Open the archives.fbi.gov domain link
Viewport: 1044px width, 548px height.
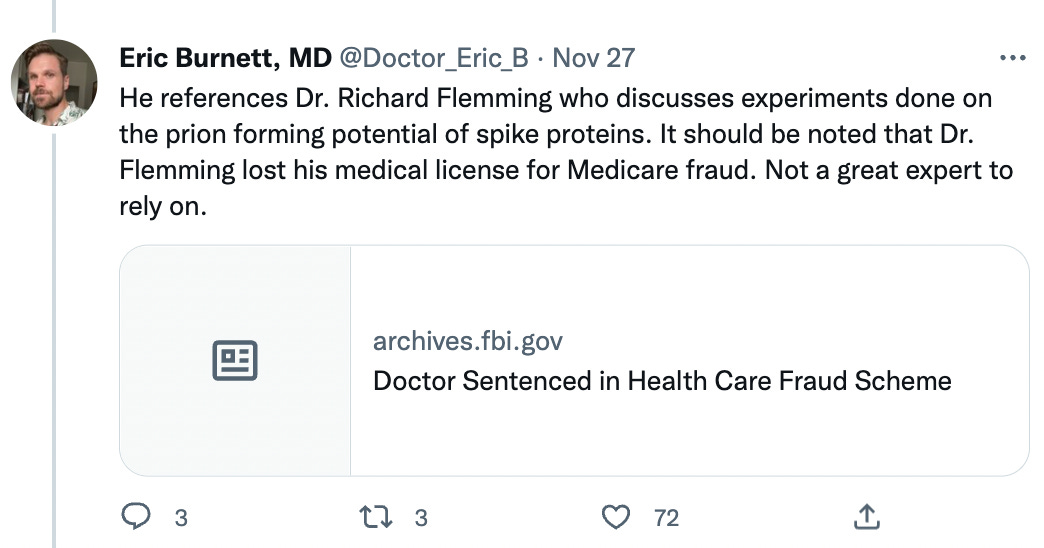pyautogui.click(x=467, y=342)
